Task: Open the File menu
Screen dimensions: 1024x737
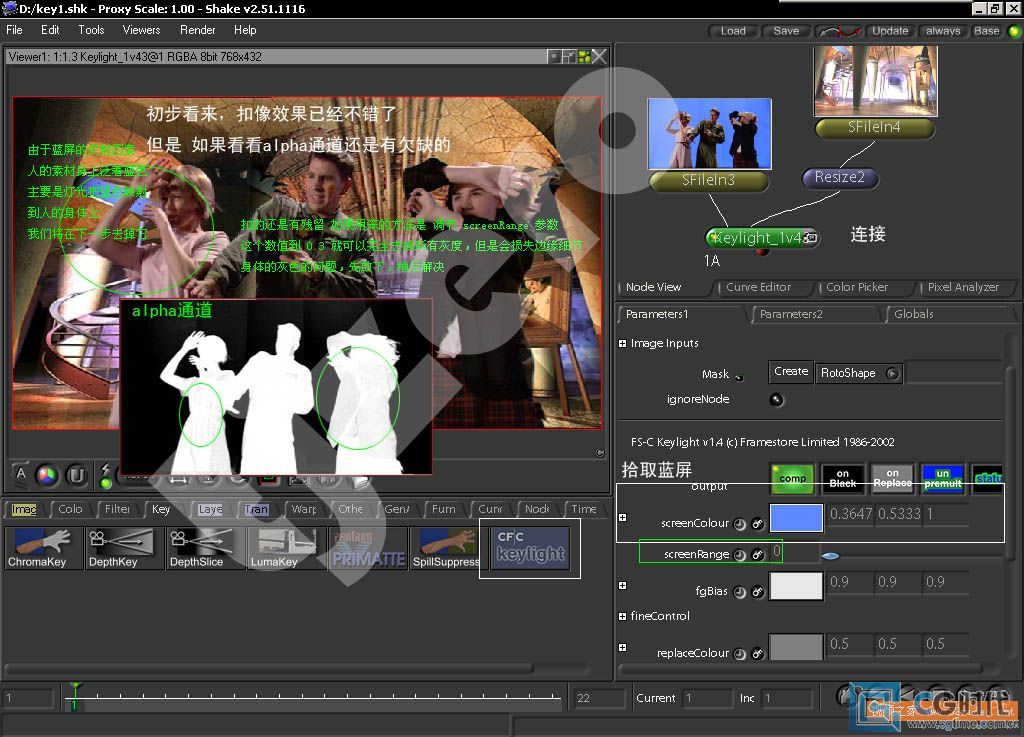Action: point(14,30)
